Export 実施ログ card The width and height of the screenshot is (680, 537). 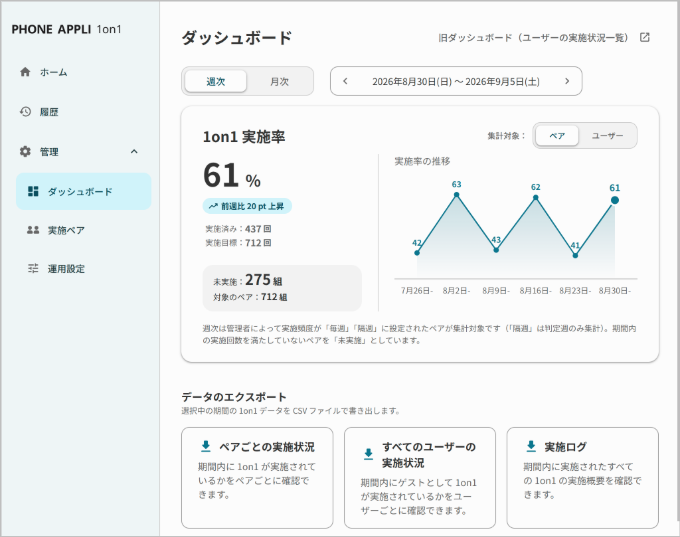coord(582,478)
